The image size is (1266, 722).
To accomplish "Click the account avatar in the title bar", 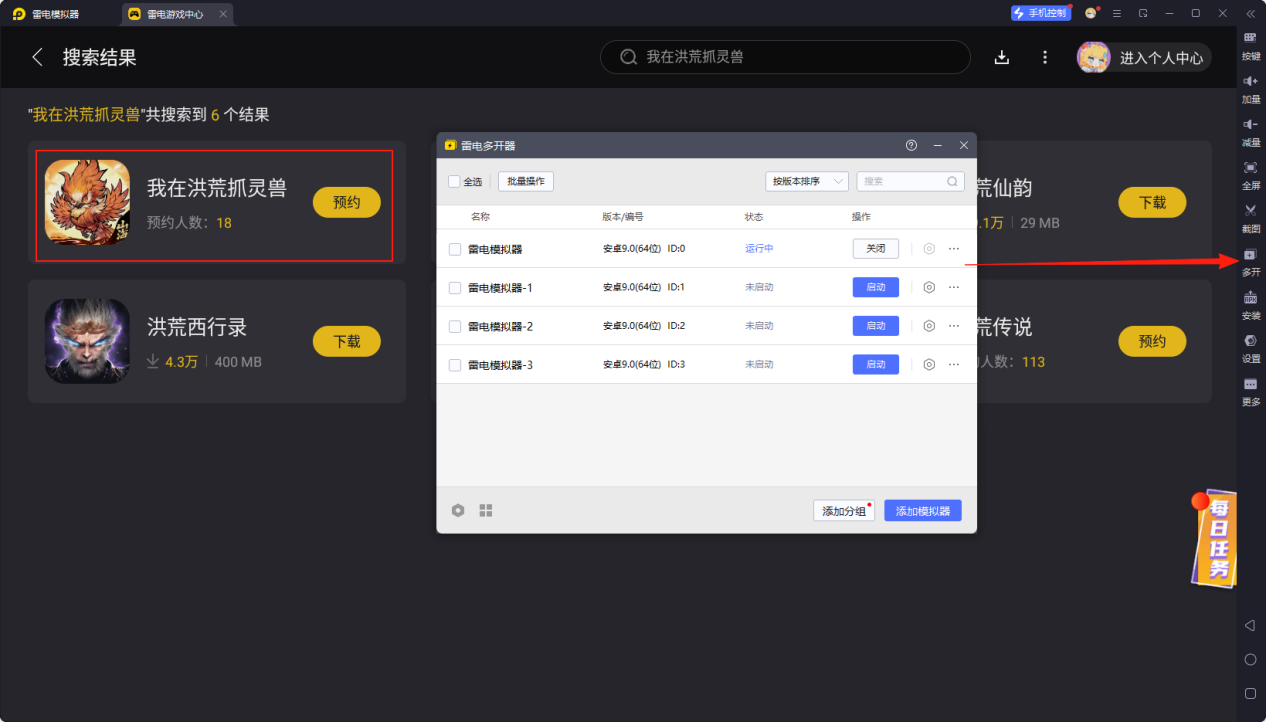I will 1091,13.
